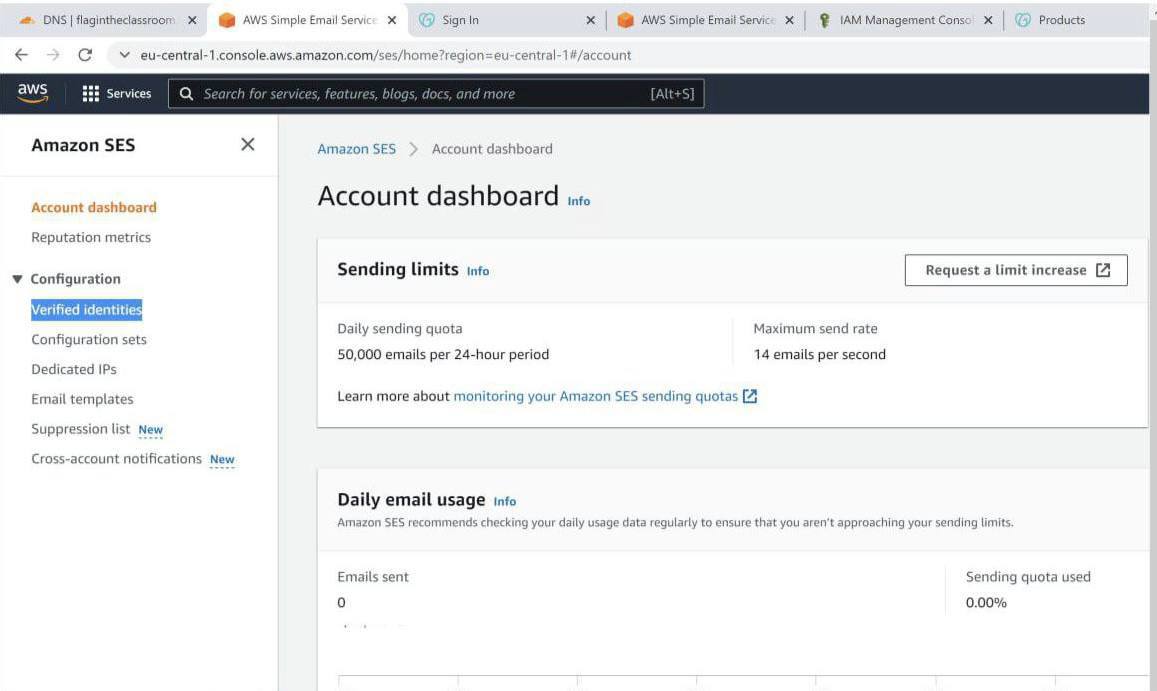Screen dimensions: 1157x691
Task: Open Configuration sets
Action: (x=89, y=340)
